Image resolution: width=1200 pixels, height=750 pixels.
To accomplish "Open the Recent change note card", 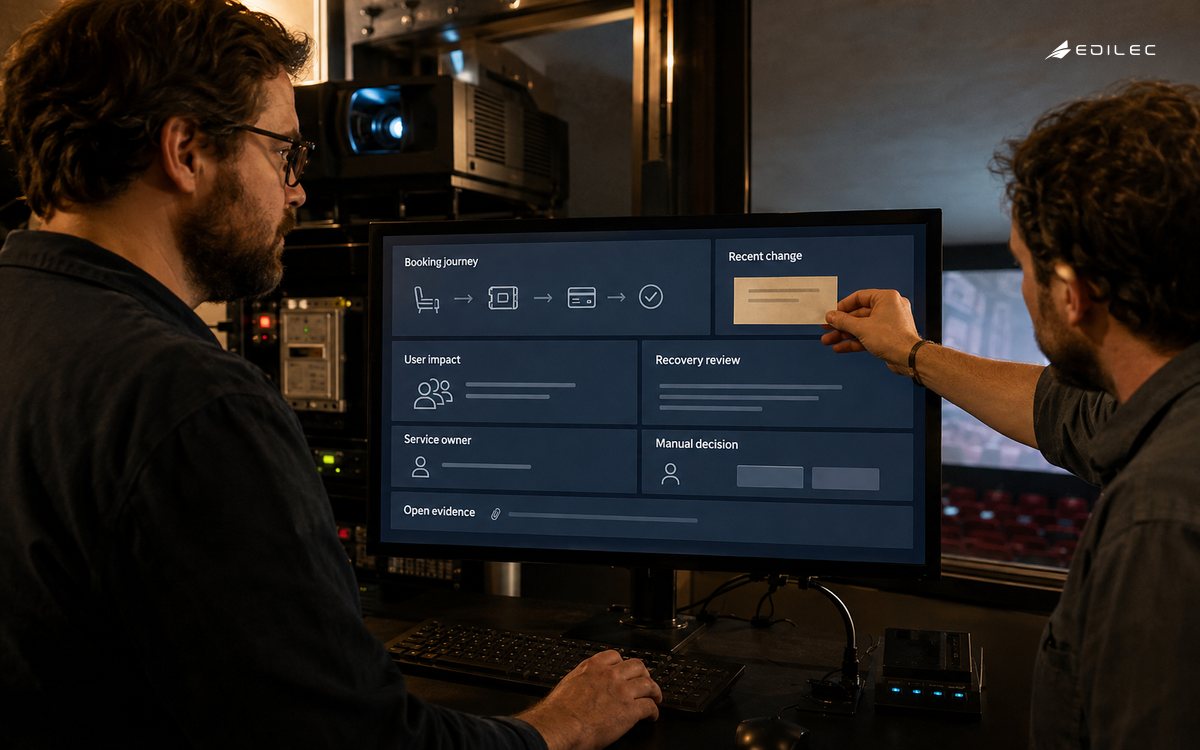I will (785, 300).
